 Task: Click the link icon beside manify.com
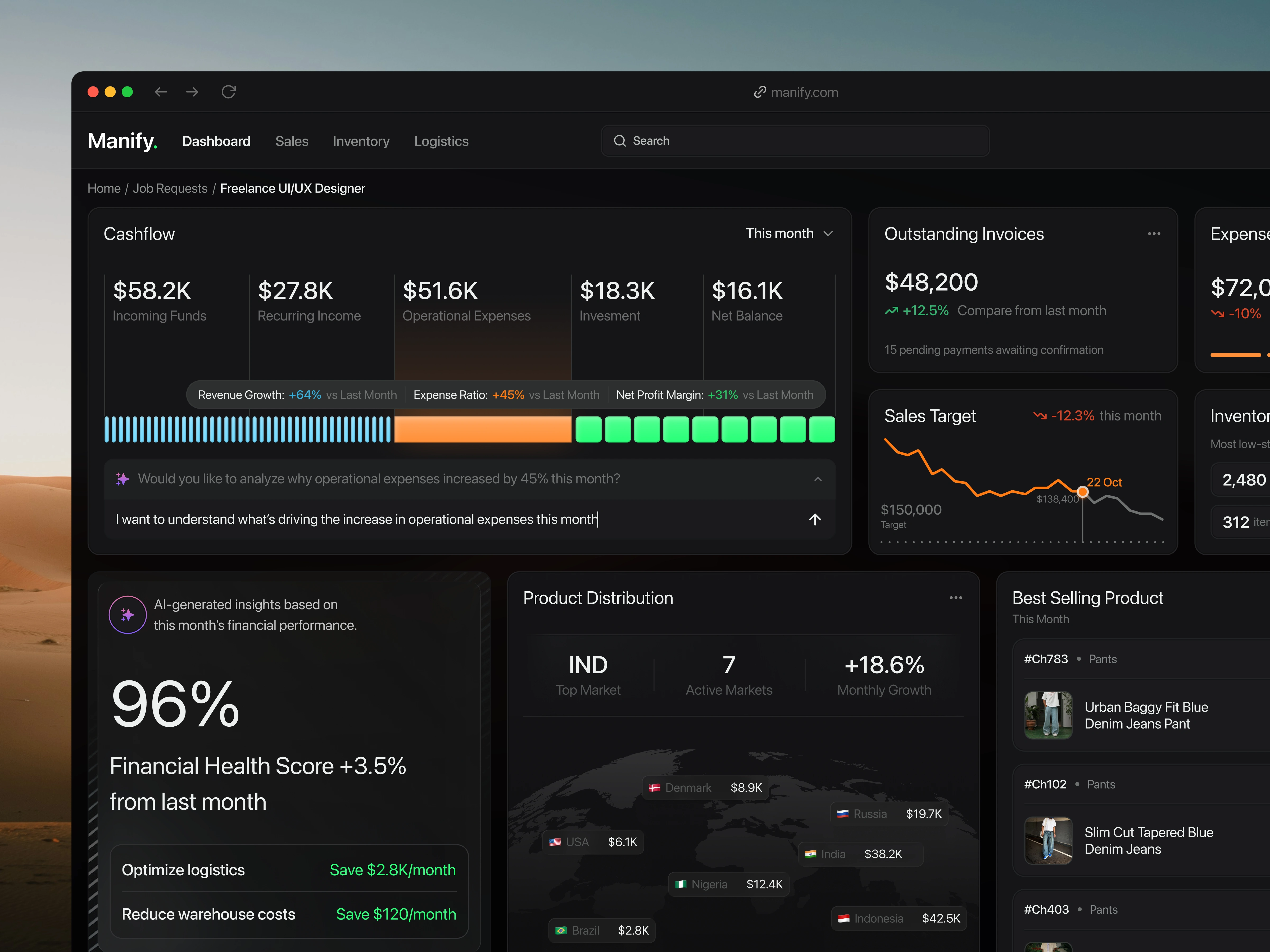pyautogui.click(x=760, y=92)
